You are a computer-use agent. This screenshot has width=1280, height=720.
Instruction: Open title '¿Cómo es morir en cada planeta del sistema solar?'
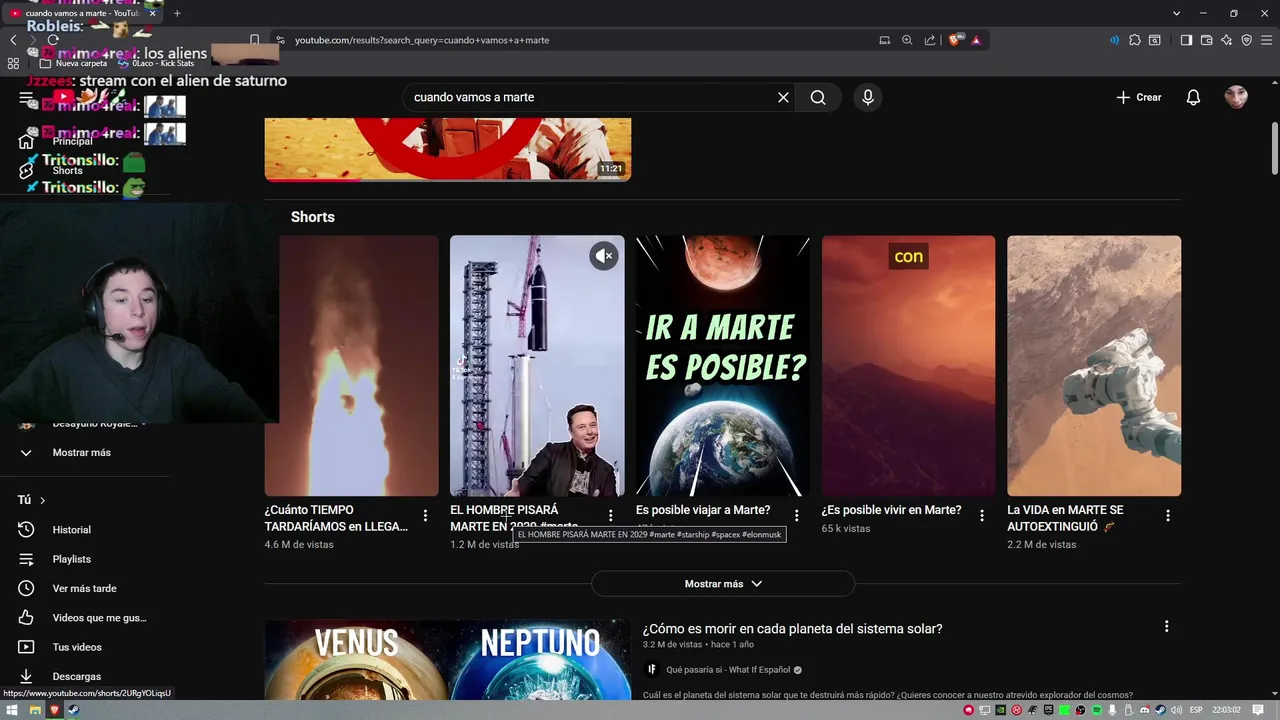(792, 629)
